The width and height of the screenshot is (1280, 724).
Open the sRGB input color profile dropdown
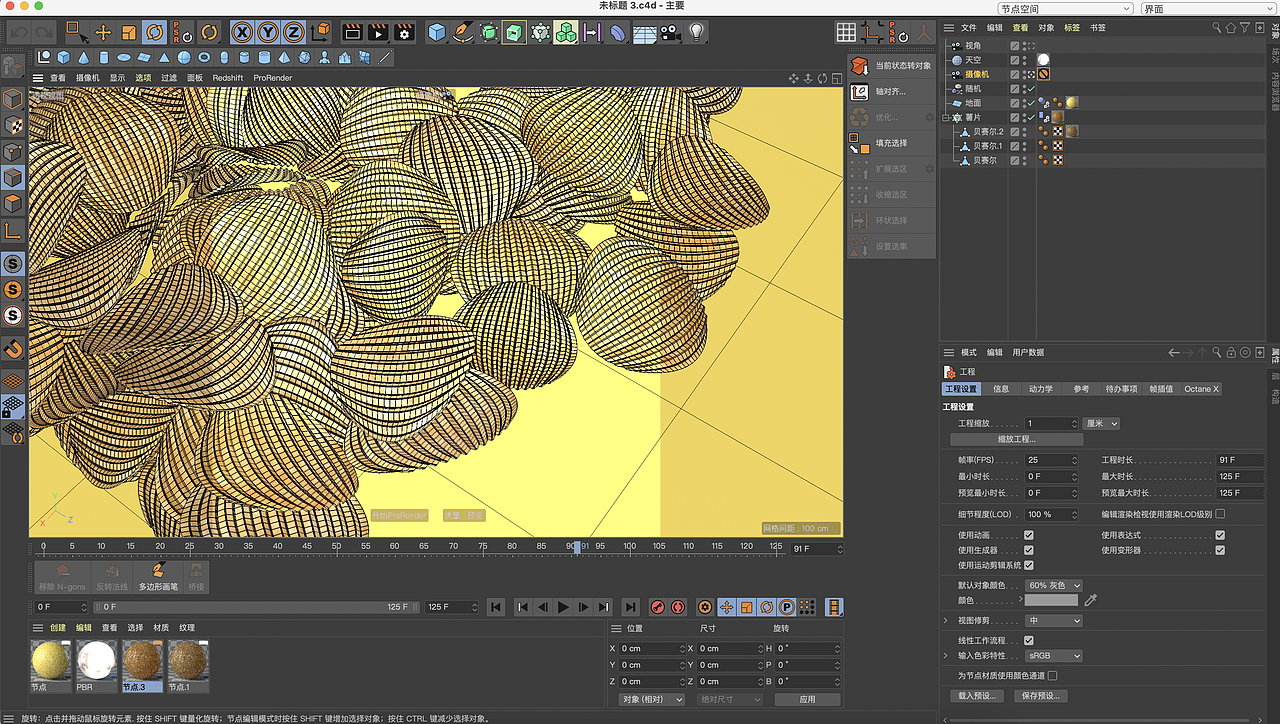pyautogui.click(x=1054, y=656)
